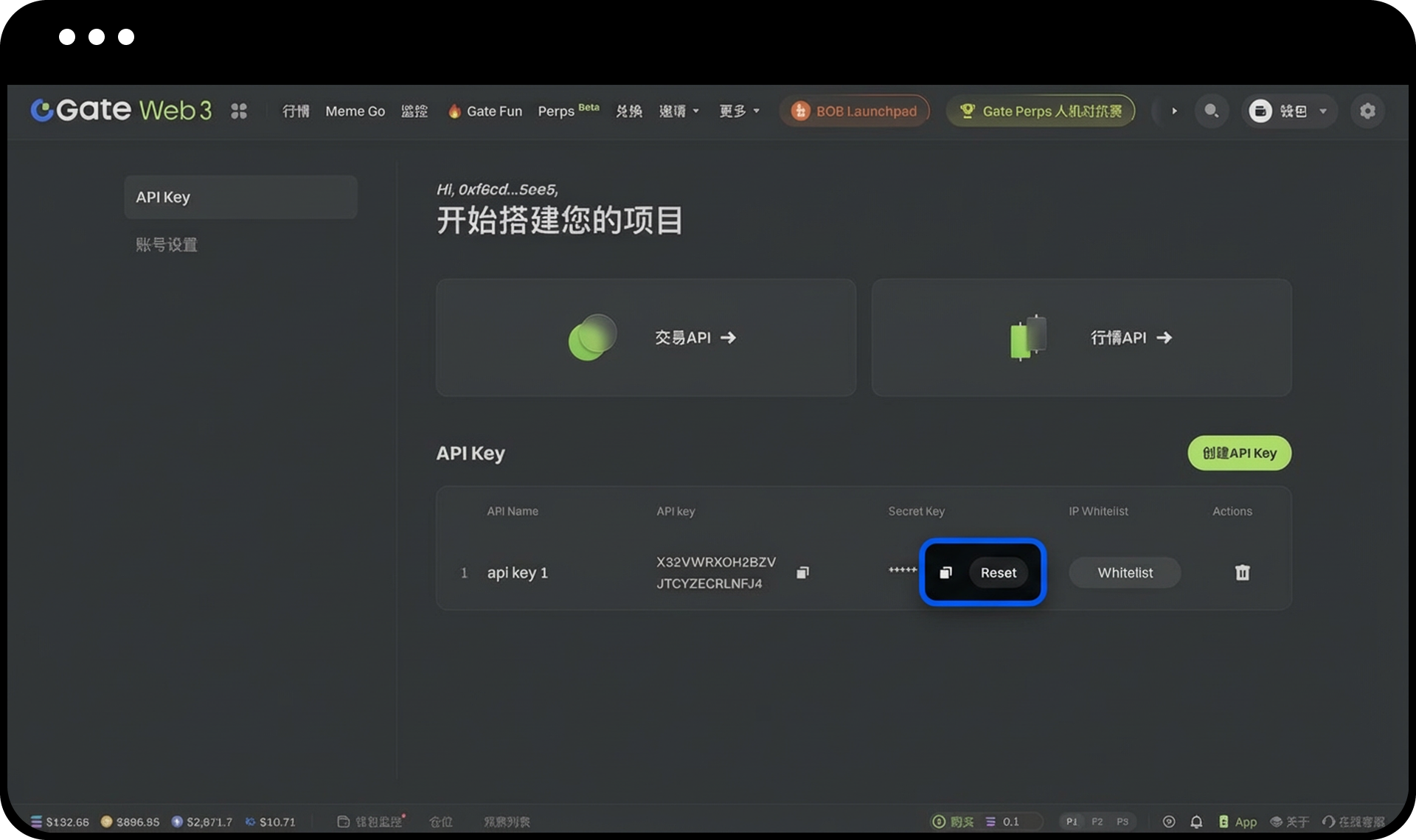Copy the secret key

point(945,572)
